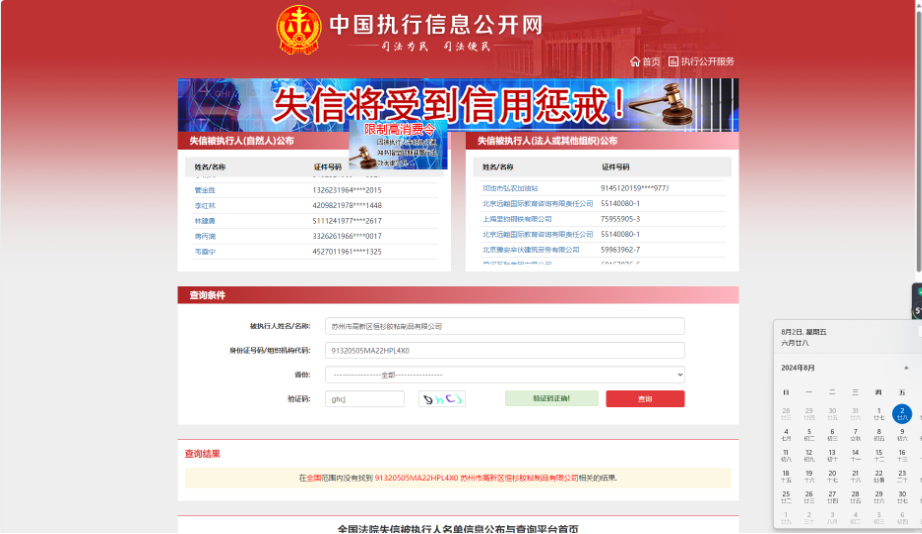This screenshot has height=534, width=922.
Task: Click the 被执行人姓名/名称 input field
Action: tap(505, 326)
